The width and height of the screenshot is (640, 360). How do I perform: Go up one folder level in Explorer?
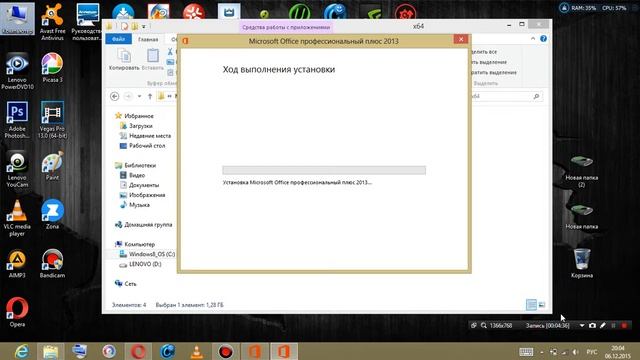(x=150, y=96)
